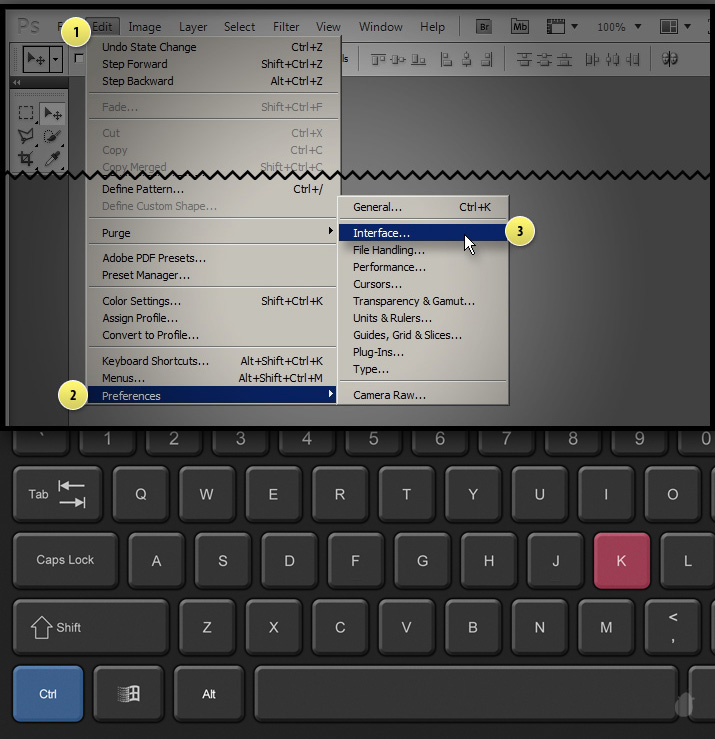The image size is (715, 739).
Task: Select the Crop tool
Action: tap(27, 158)
